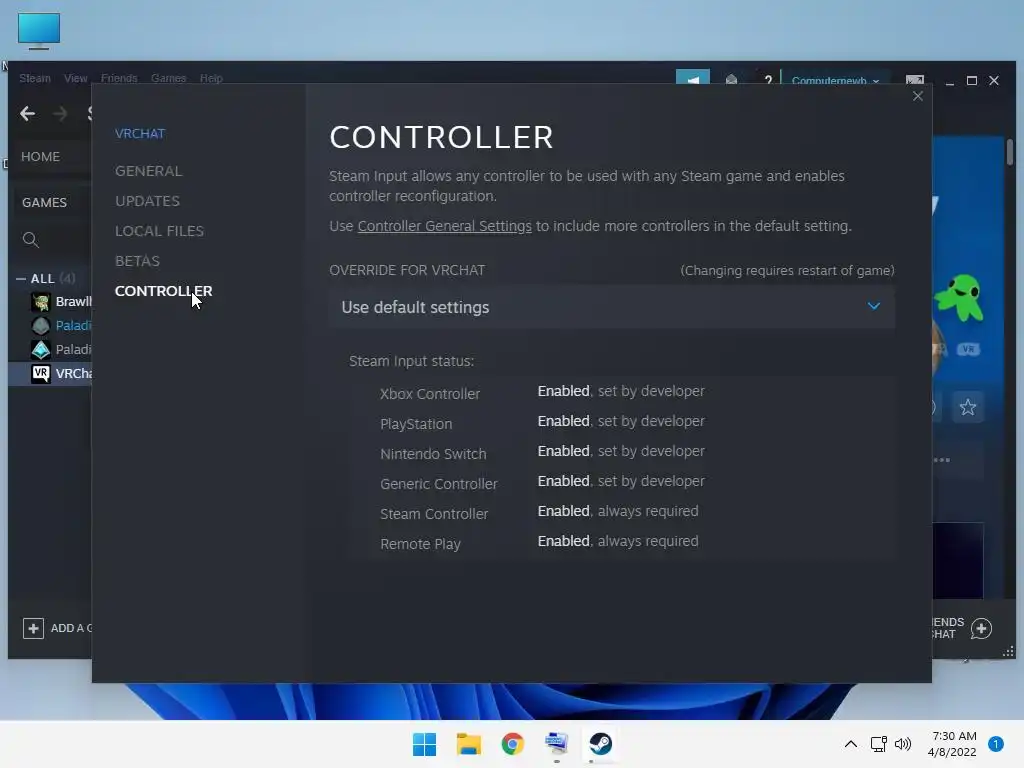1024x768 pixels.
Task: Open the Windows Start menu
Action: click(x=424, y=744)
